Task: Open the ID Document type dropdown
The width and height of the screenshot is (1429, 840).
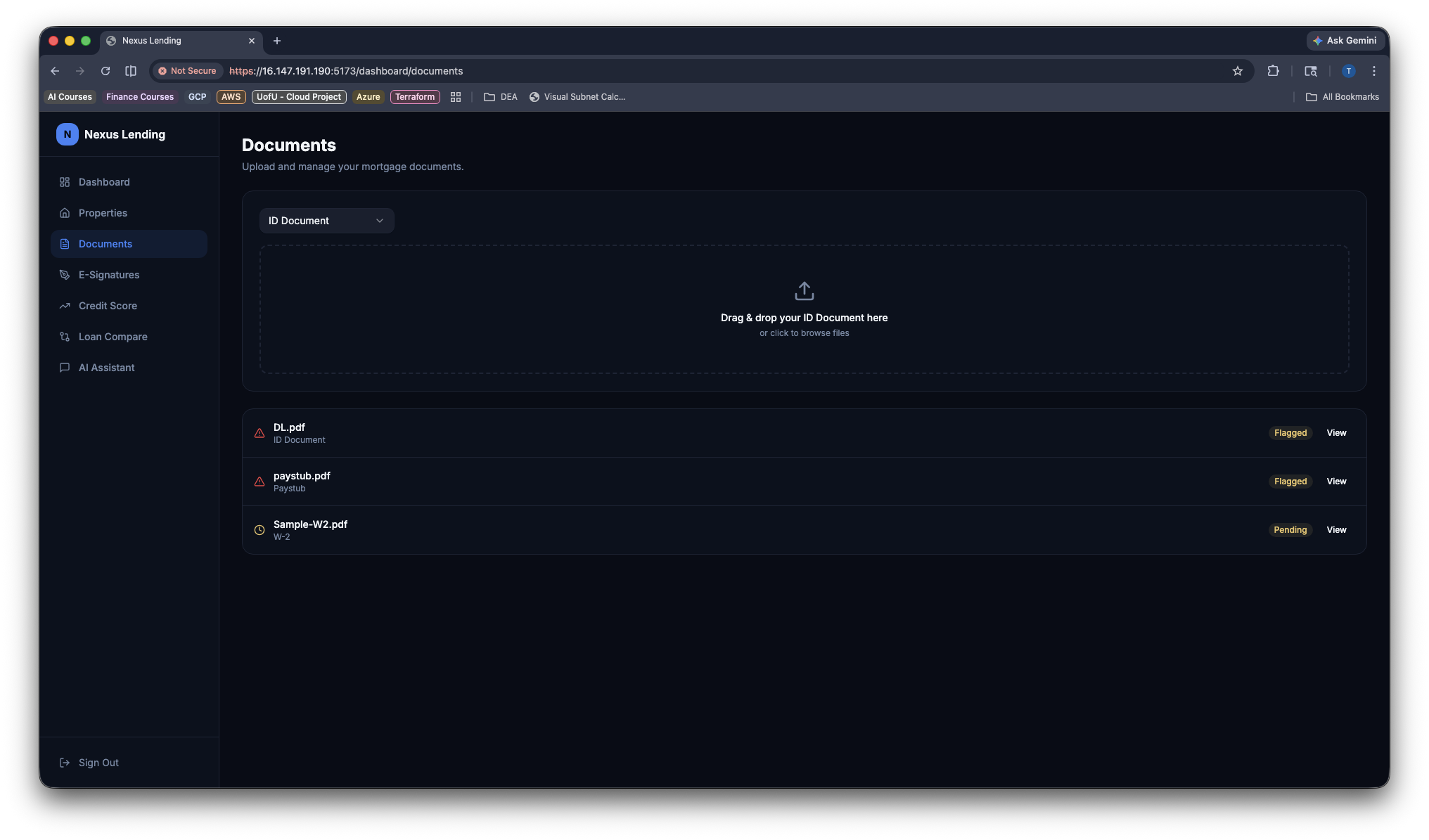Action: 326,221
